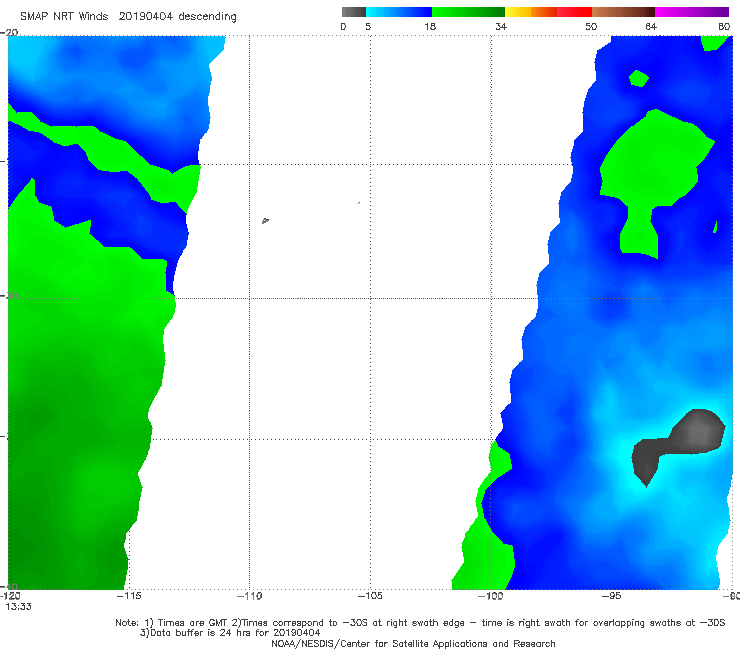Click the red 34-50 segment of color scale
Viewport: 740px width, 650px height.
[548, 12]
